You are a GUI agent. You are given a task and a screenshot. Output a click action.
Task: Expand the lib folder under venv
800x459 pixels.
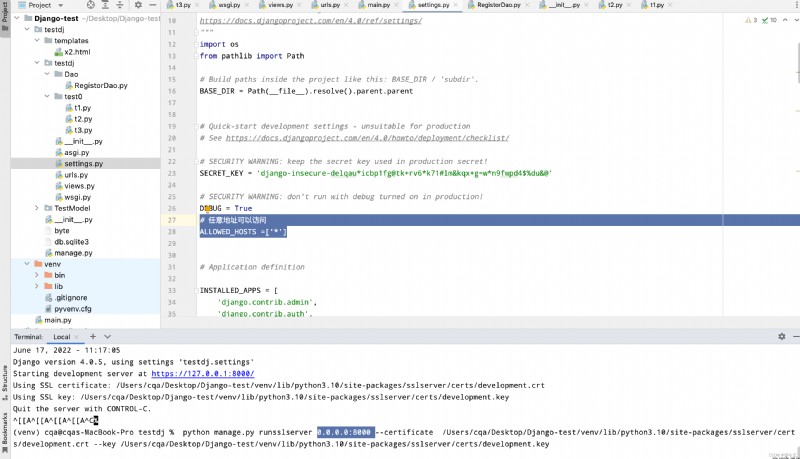point(37,286)
